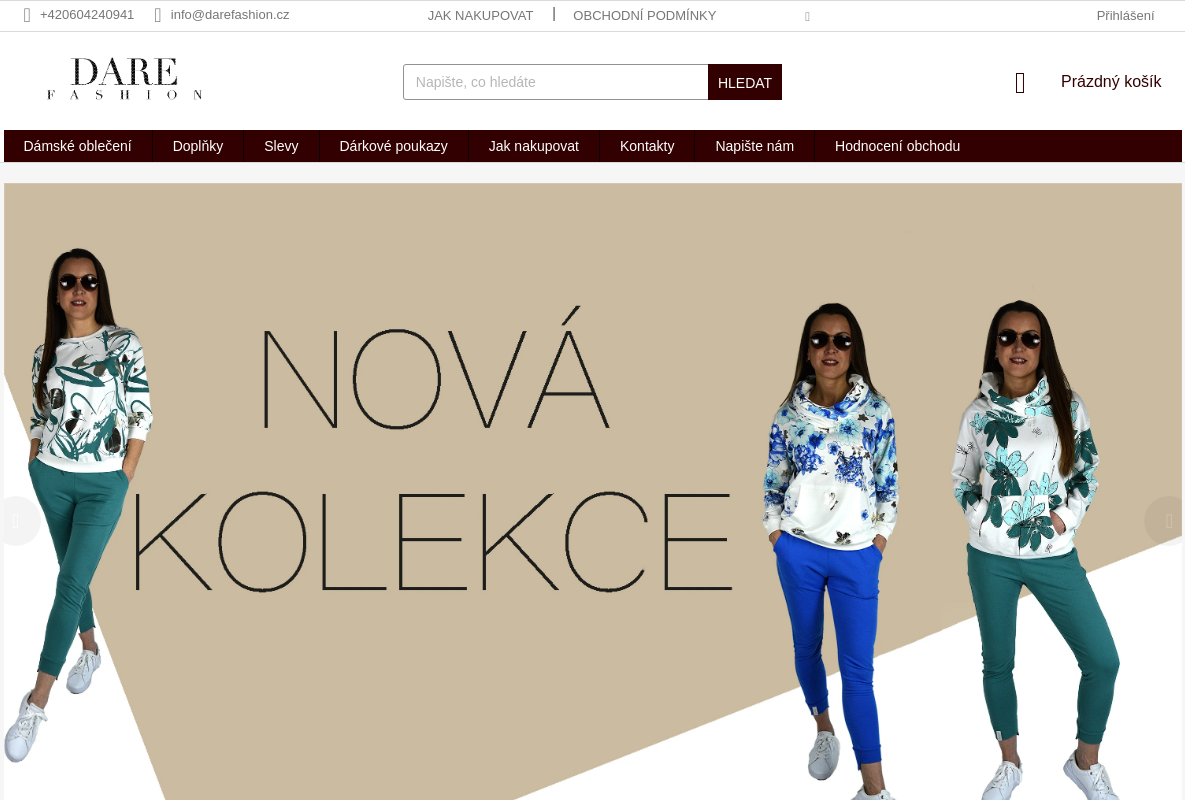Advance the banner with right arrow
This screenshot has width=1200, height=800.
tap(1167, 521)
